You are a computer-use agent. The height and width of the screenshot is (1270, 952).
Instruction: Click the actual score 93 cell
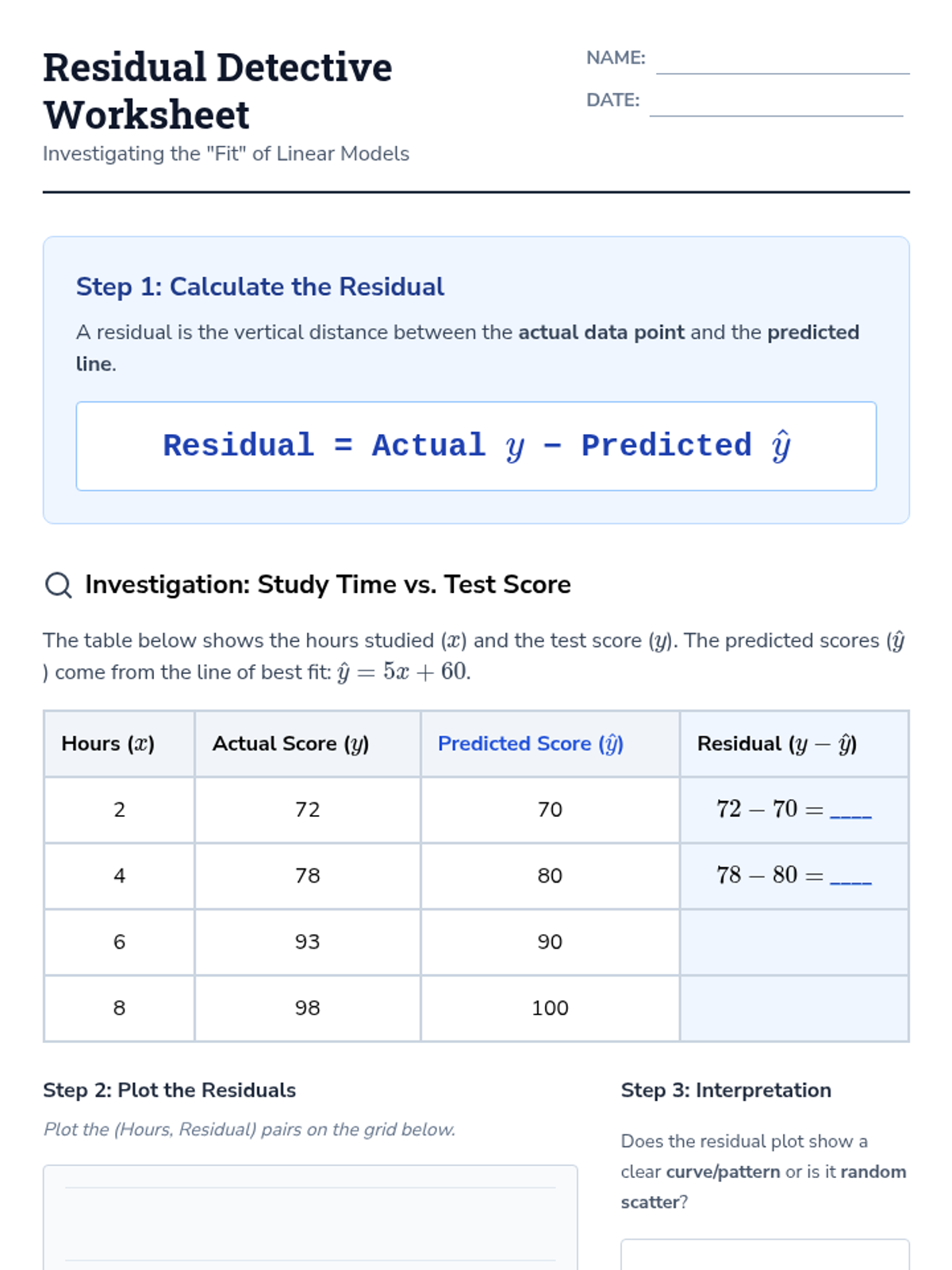pyautogui.click(x=307, y=942)
